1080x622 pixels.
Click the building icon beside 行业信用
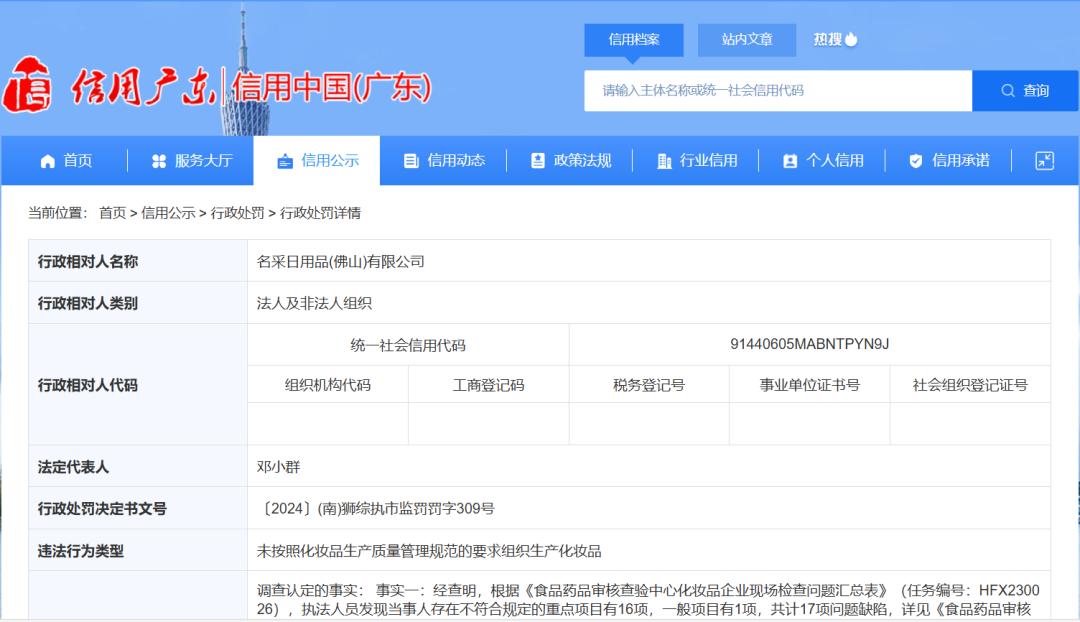[664, 161]
